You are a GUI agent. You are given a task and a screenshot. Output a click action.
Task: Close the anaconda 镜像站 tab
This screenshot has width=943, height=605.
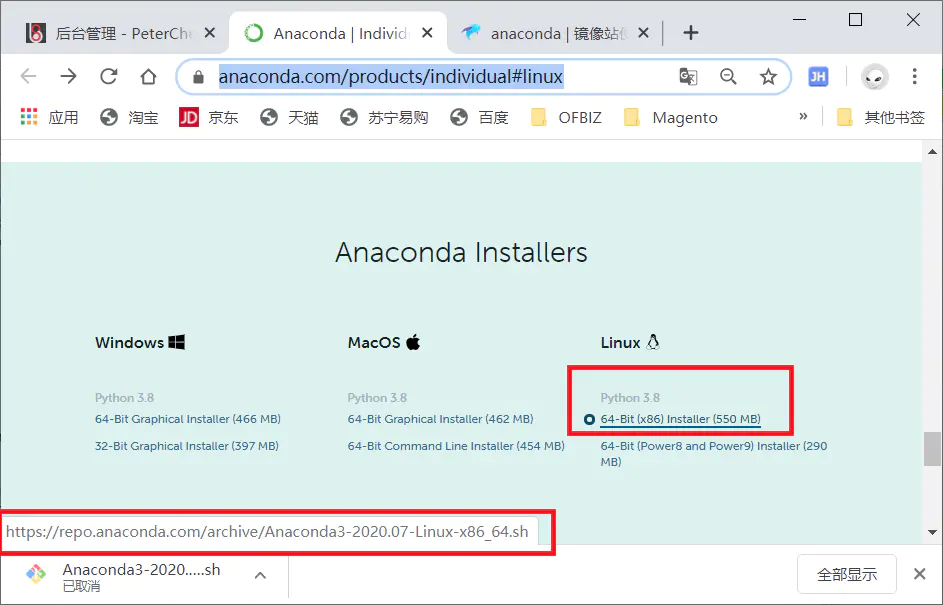pos(644,33)
